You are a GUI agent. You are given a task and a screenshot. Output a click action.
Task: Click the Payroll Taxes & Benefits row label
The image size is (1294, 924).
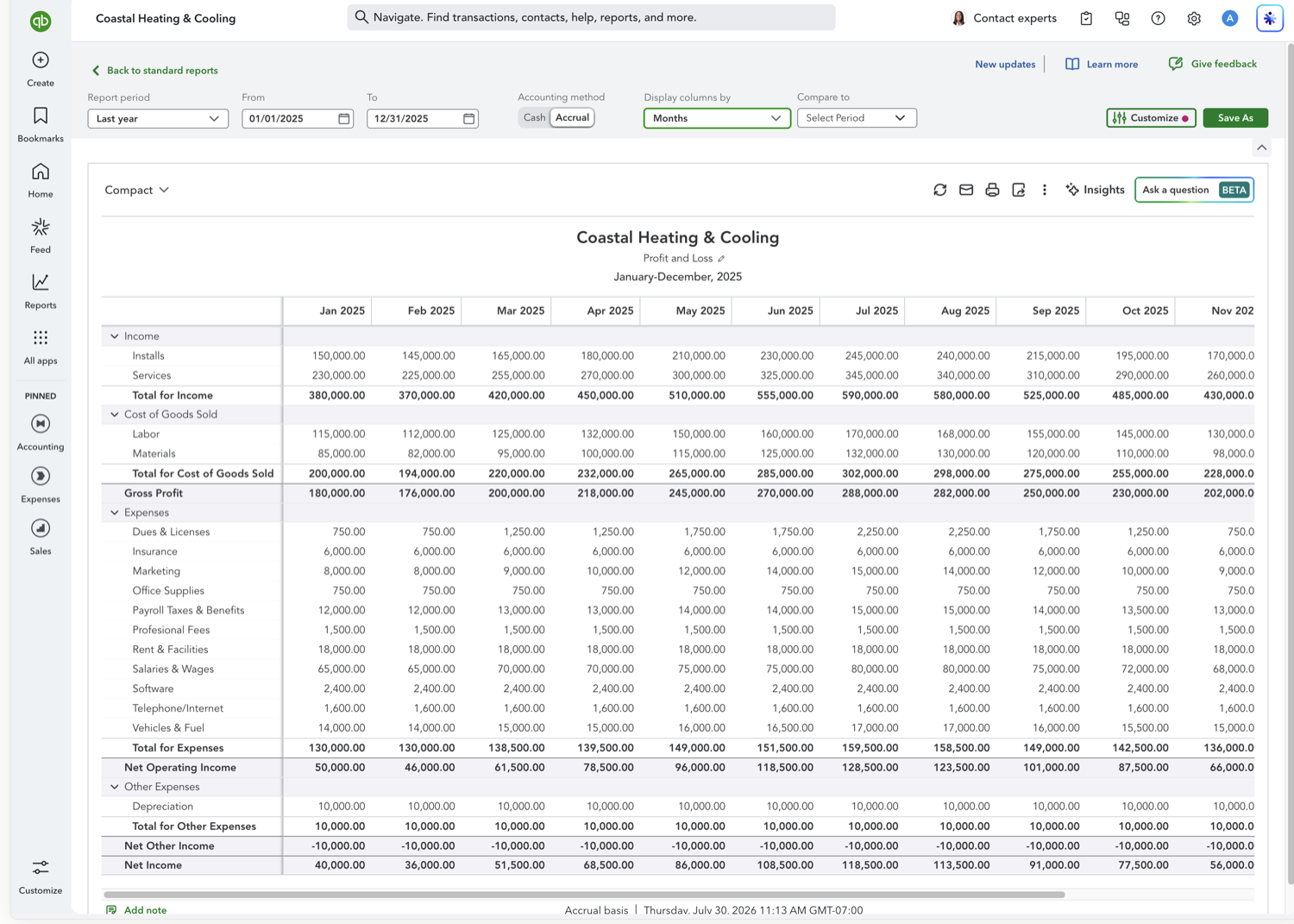[x=188, y=611]
